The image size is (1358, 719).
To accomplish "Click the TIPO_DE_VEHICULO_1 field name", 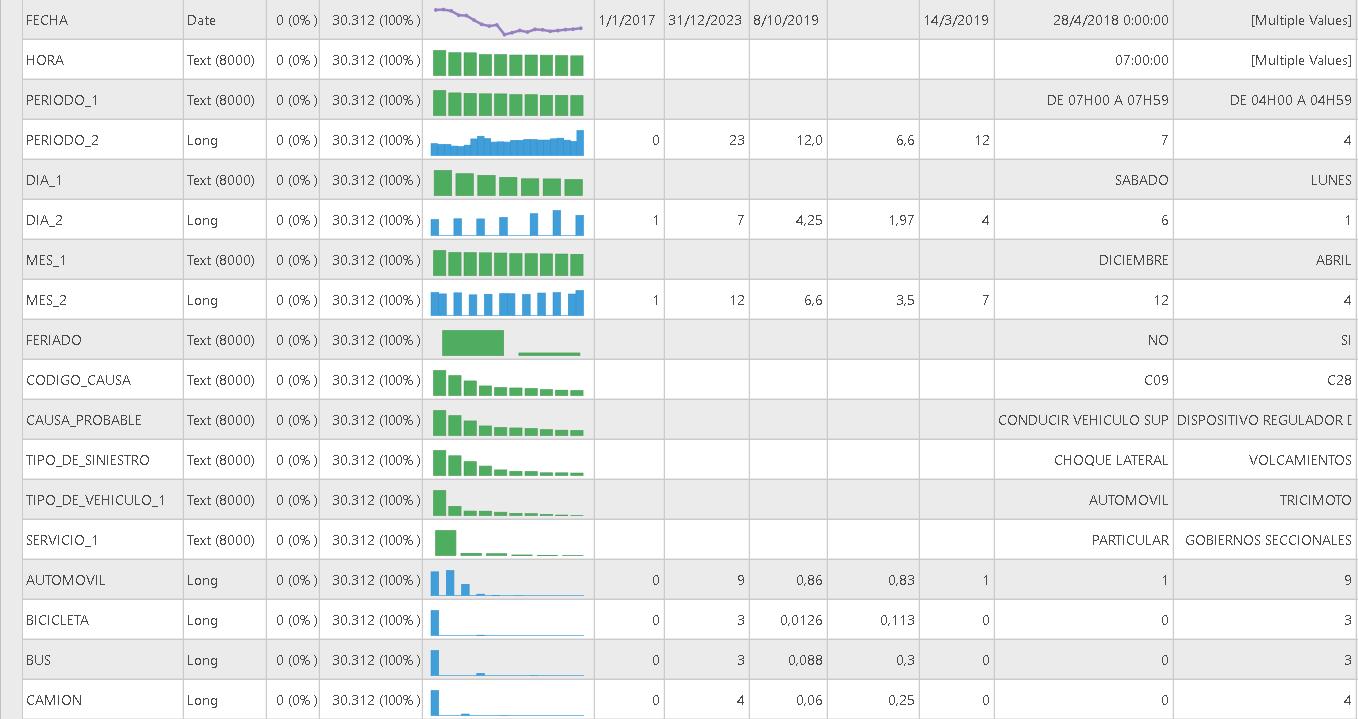I will 96,500.
